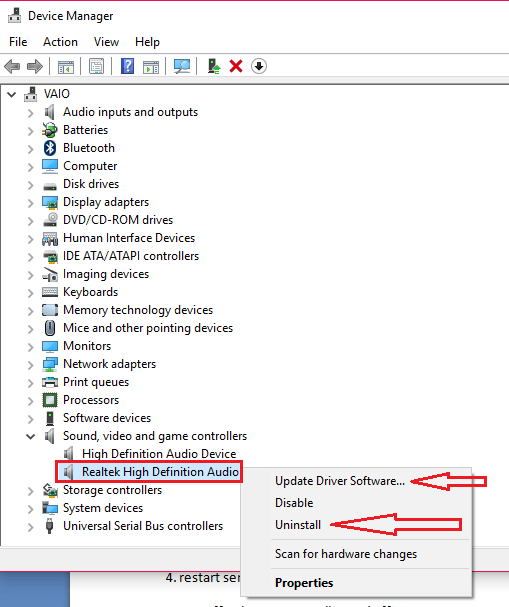
Task: Select the VAIO computer name label
Action: click(x=57, y=94)
